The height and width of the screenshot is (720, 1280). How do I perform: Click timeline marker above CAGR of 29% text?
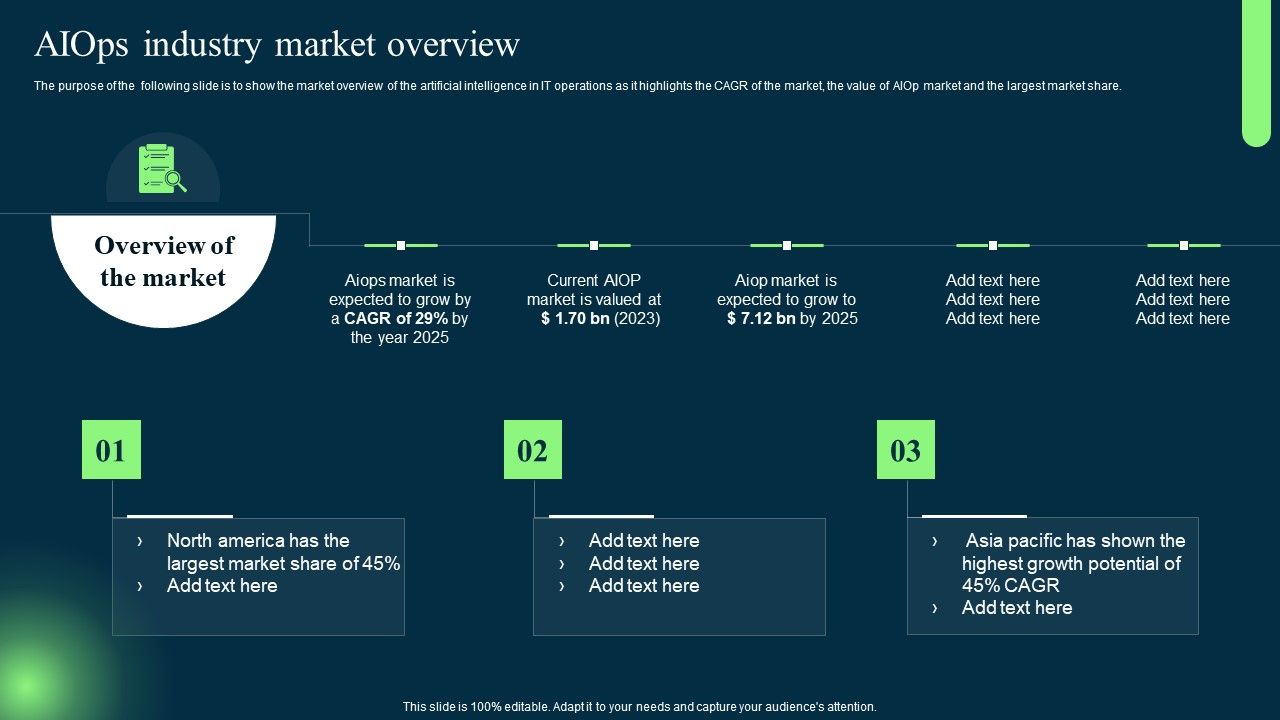[x=401, y=245]
